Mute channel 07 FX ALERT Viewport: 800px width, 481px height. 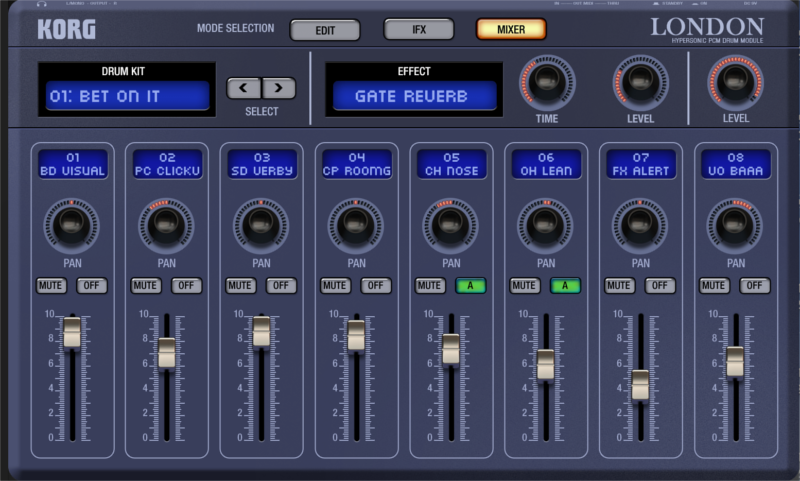pyautogui.click(x=620, y=286)
